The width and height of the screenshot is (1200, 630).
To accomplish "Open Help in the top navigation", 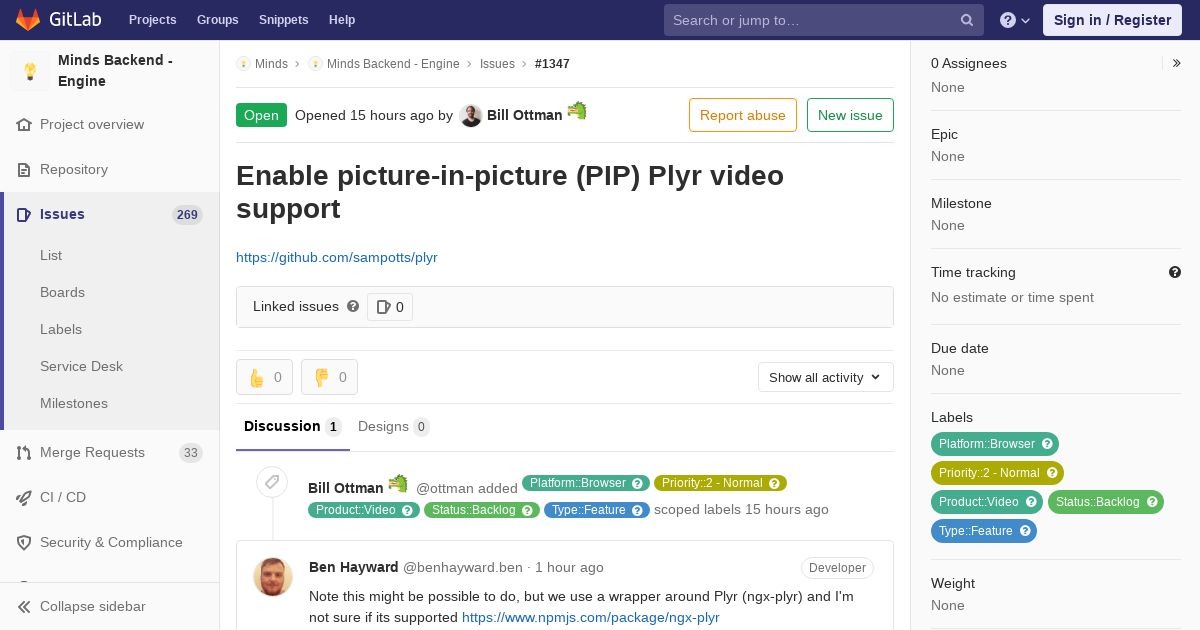I will 342,20.
